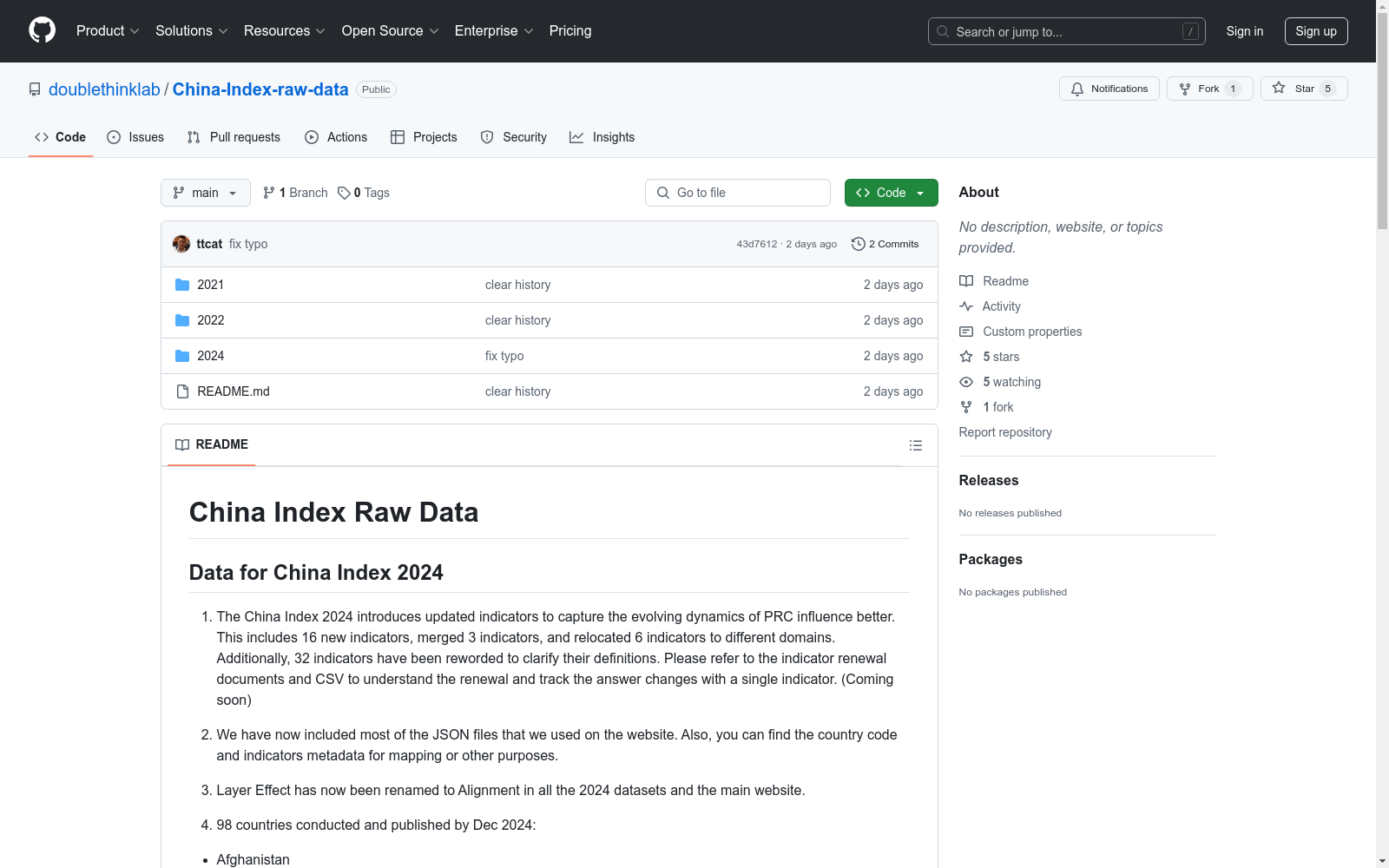Click the eye icon beside 5 watching
Image resolution: width=1389 pixels, height=868 pixels.
(x=966, y=382)
